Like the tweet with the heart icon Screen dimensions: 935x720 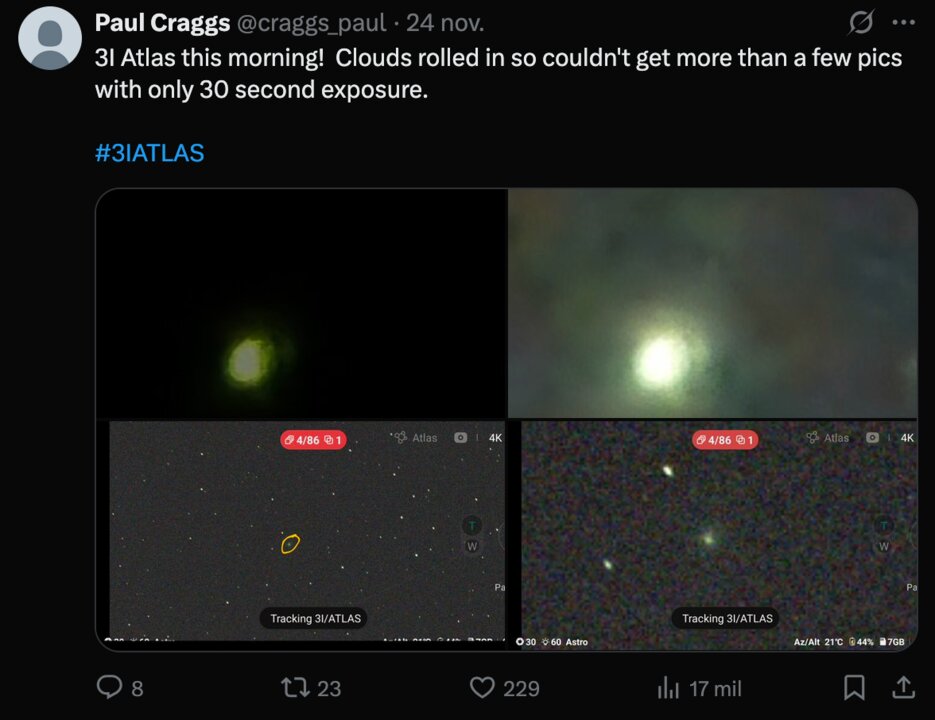483,687
